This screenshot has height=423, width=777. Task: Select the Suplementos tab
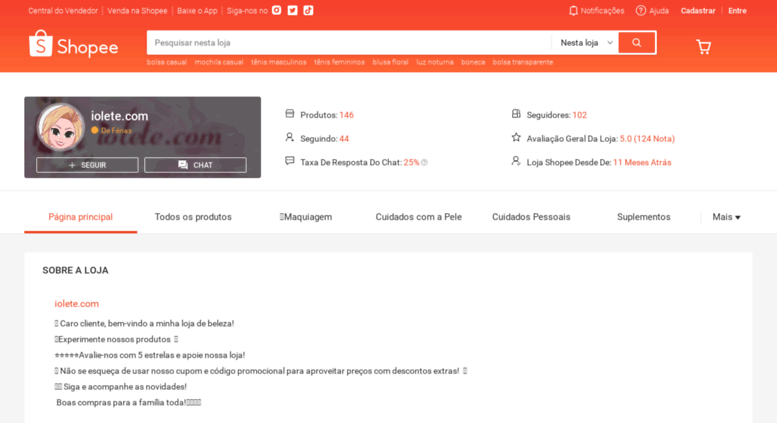(x=644, y=217)
